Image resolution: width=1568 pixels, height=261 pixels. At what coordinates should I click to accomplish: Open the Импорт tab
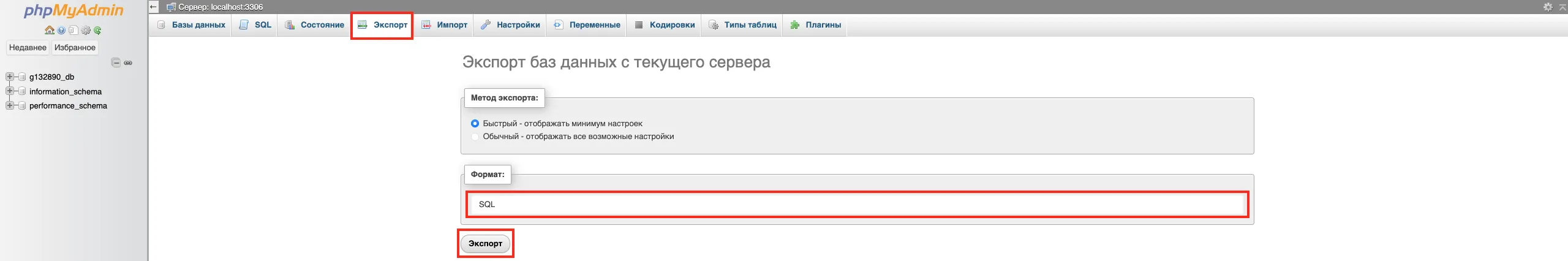coord(444,25)
